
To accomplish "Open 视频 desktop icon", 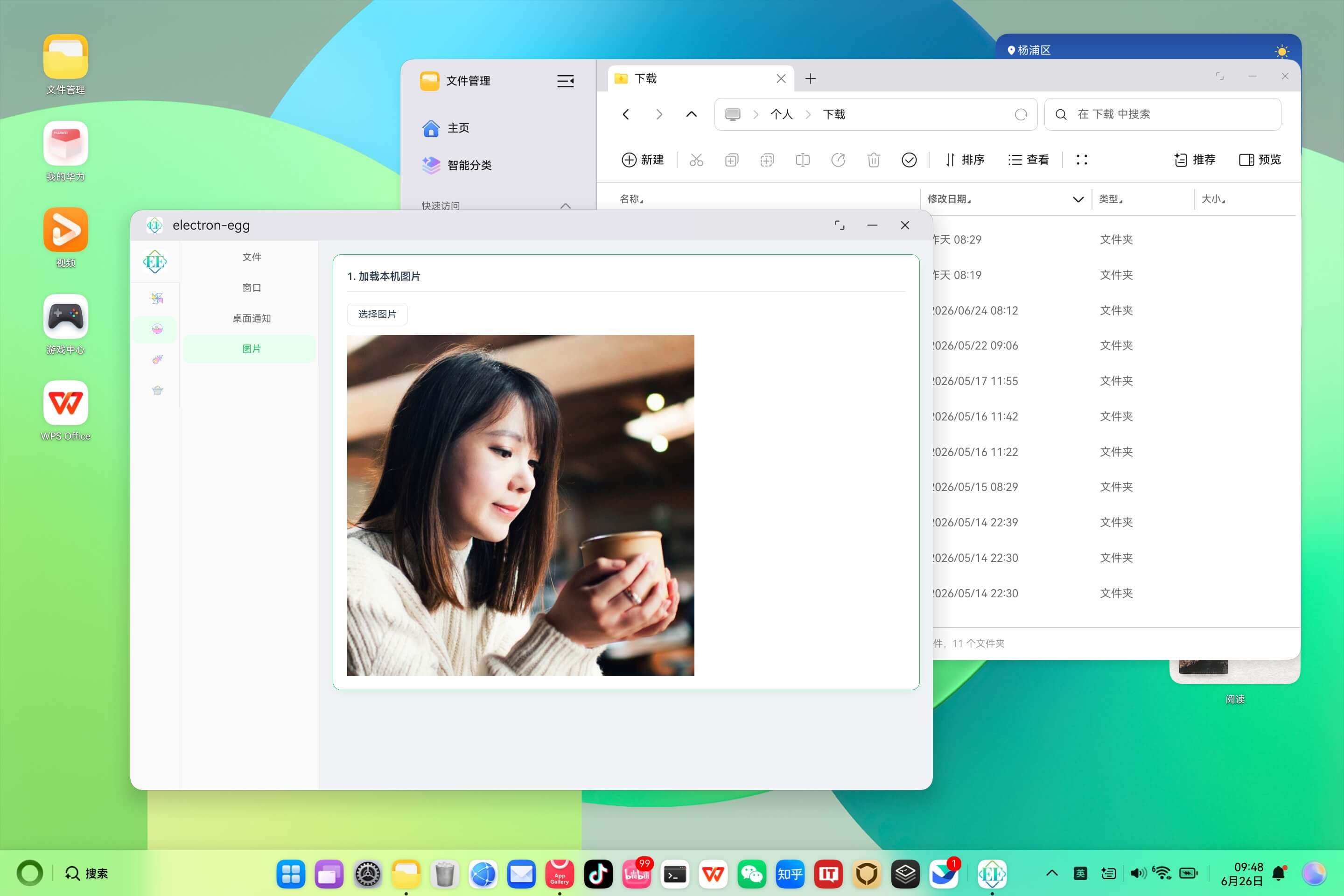I will pyautogui.click(x=65, y=238).
